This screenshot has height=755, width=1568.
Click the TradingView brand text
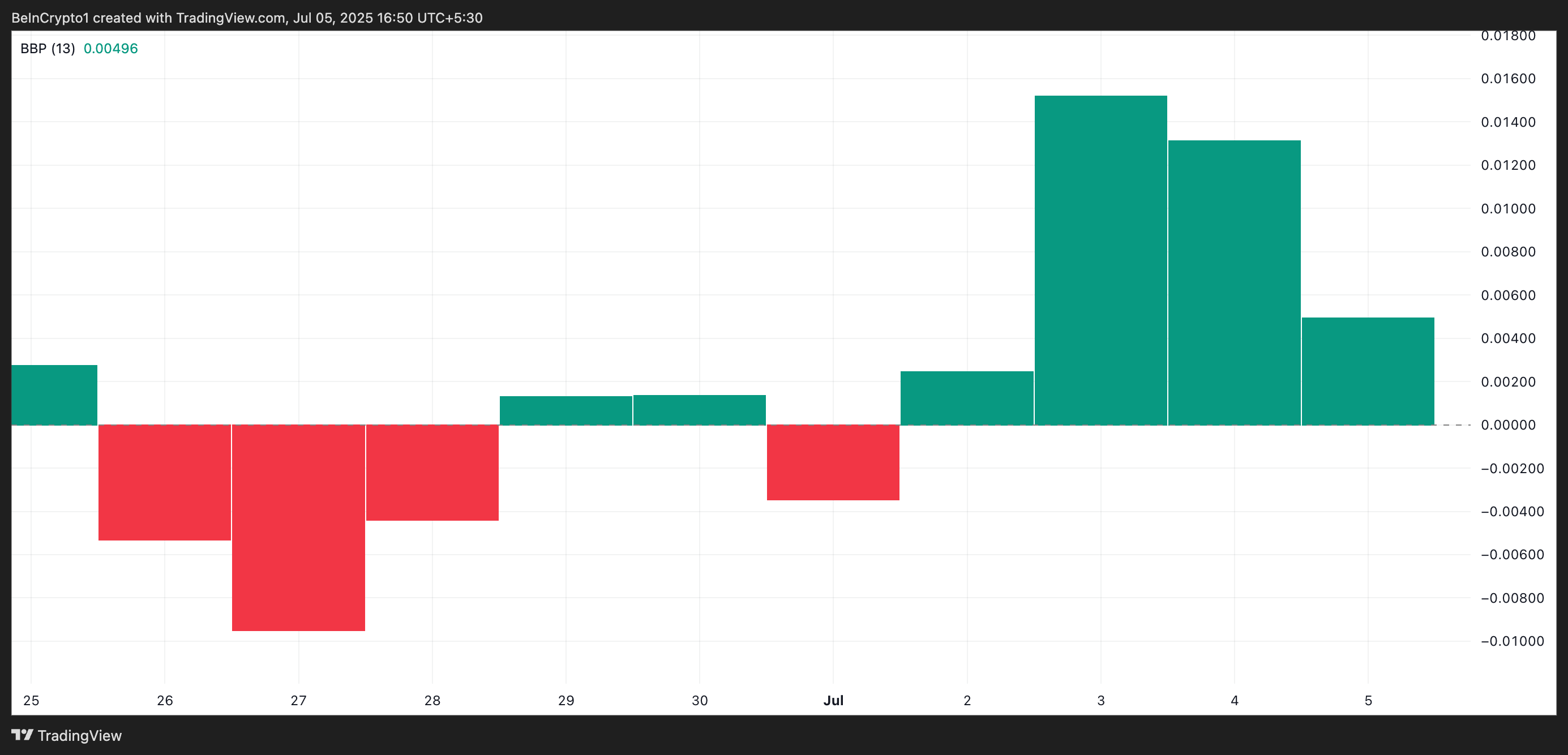pyautogui.click(x=80, y=736)
